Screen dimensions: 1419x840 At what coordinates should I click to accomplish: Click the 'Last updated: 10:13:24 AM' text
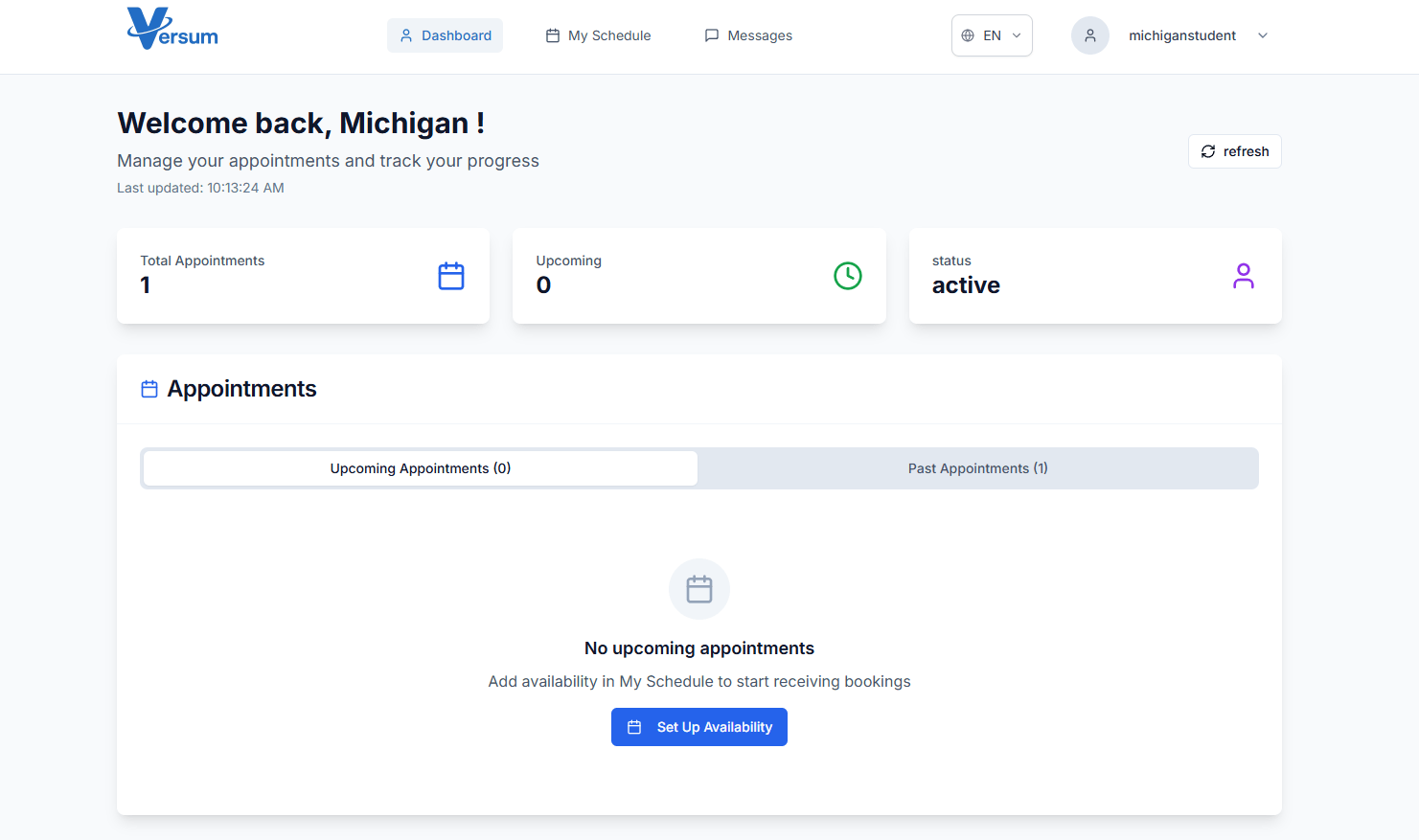(x=200, y=188)
